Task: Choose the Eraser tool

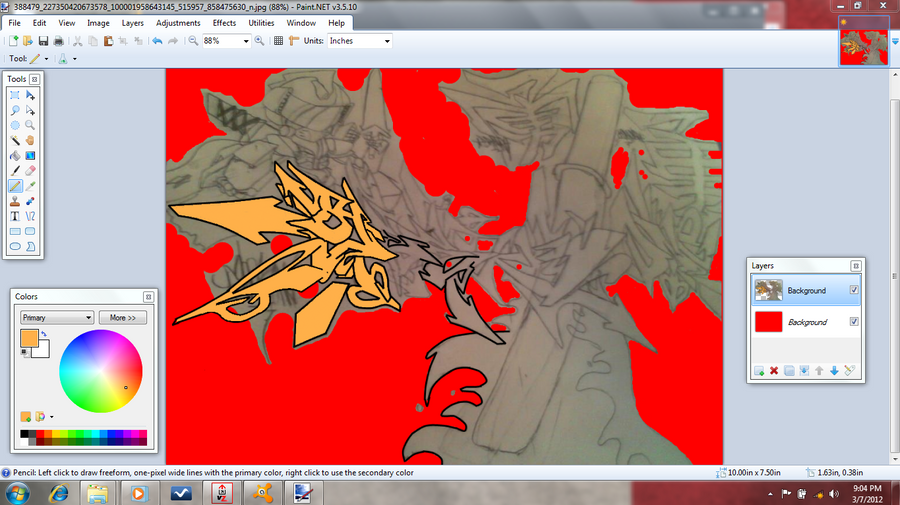Action: coord(30,170)
